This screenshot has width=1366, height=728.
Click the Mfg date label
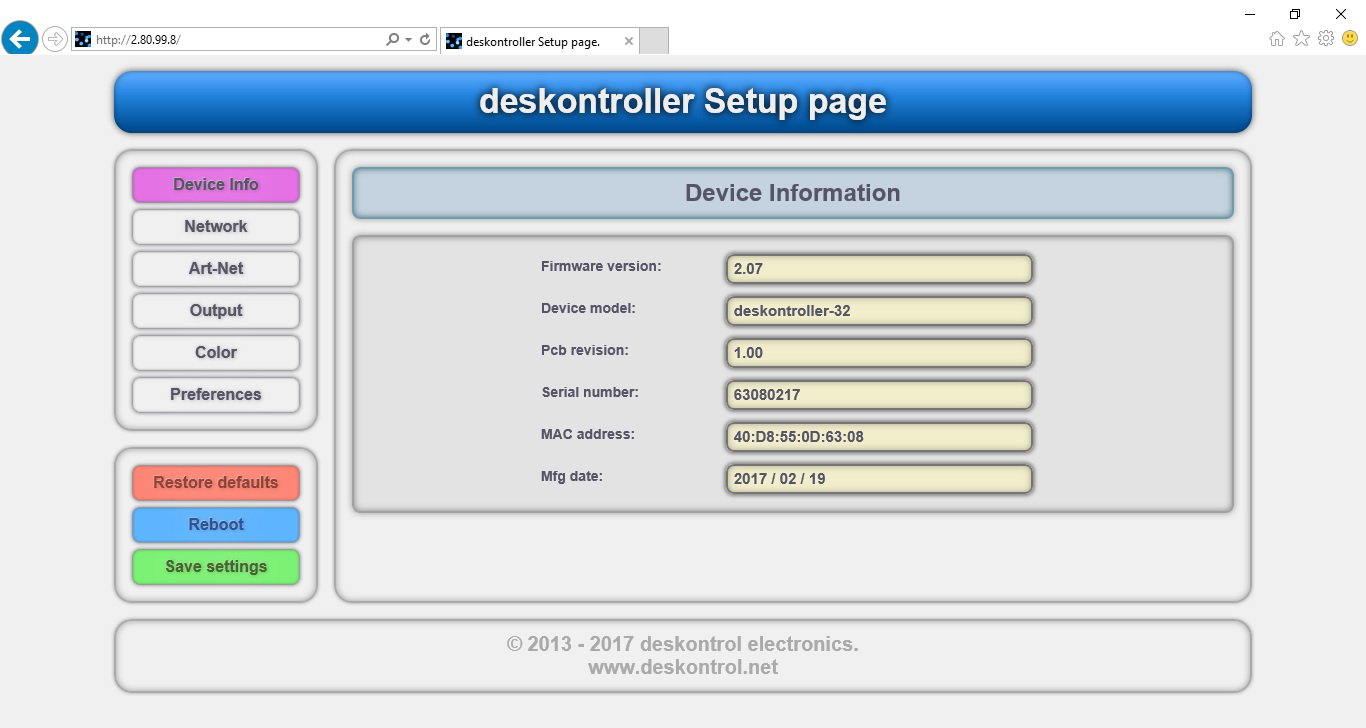pyautogui.click(x=572, y=477)
